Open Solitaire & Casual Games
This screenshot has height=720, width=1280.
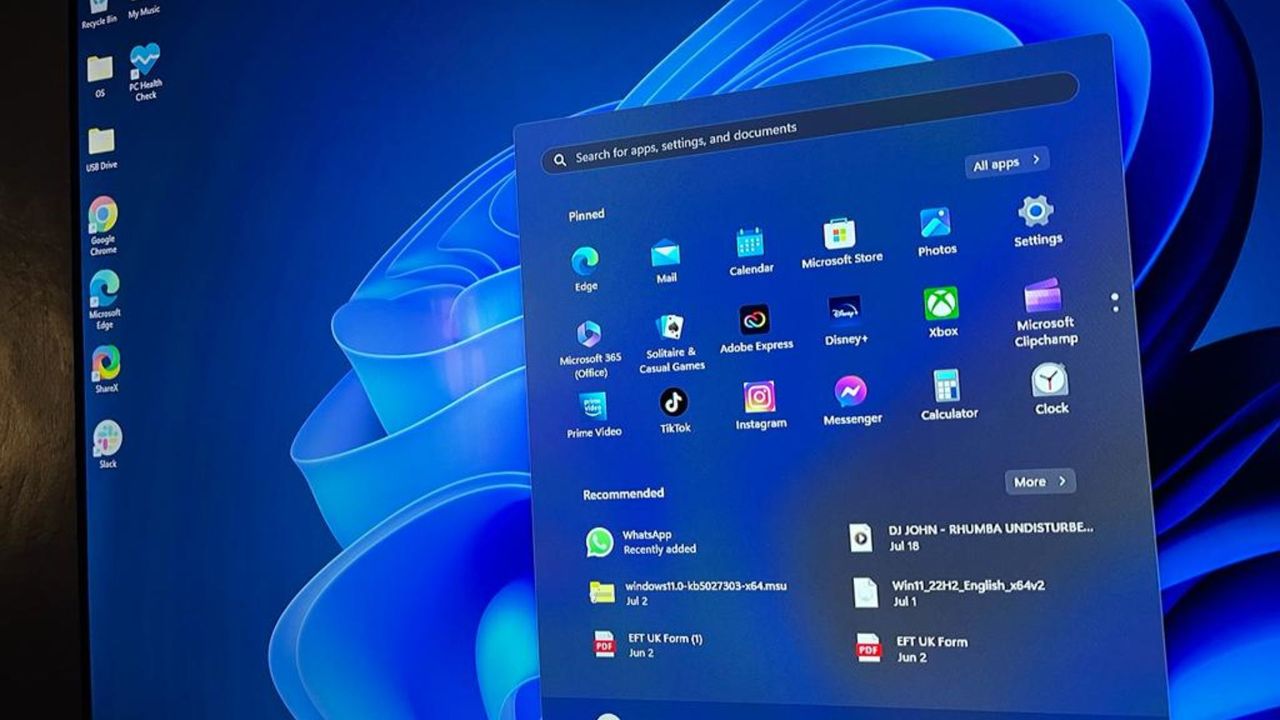(x=671, y=343)
